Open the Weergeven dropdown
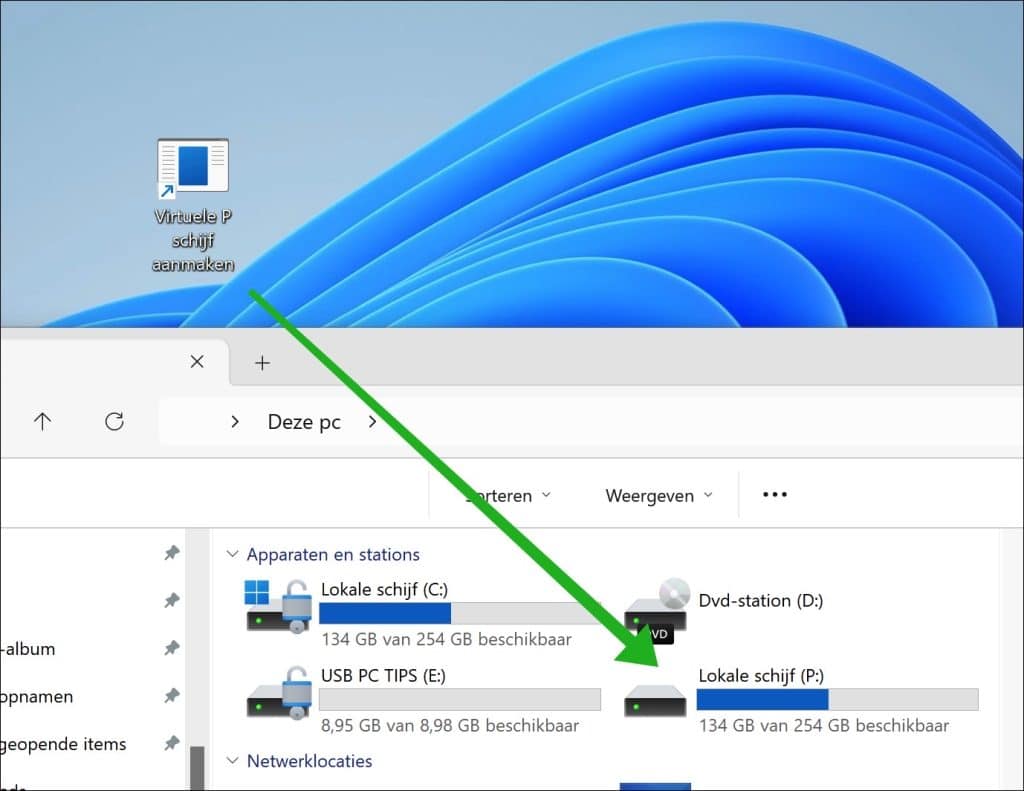This screenshot has height=791, width=1024. pos(659,496)
